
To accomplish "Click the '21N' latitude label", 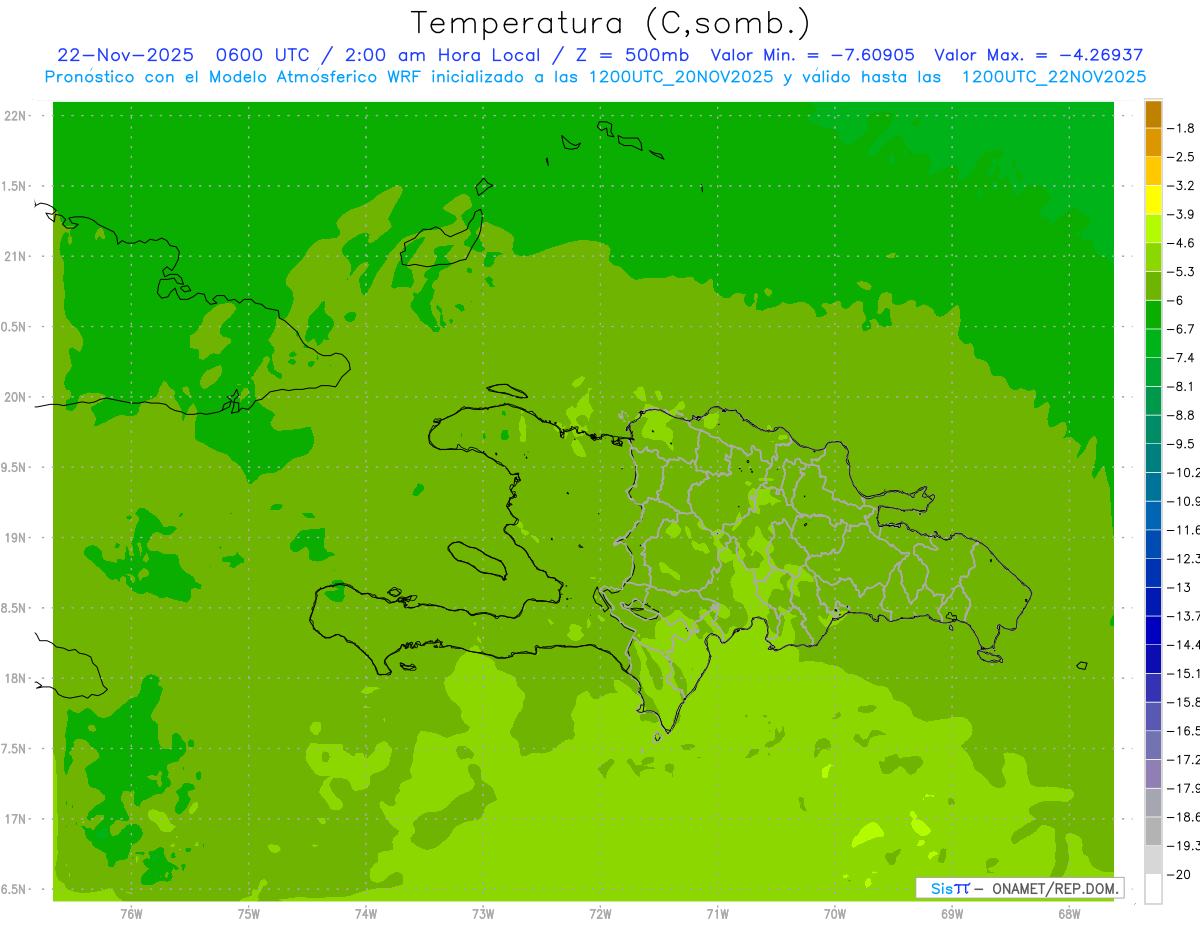I will click(16, 256).
